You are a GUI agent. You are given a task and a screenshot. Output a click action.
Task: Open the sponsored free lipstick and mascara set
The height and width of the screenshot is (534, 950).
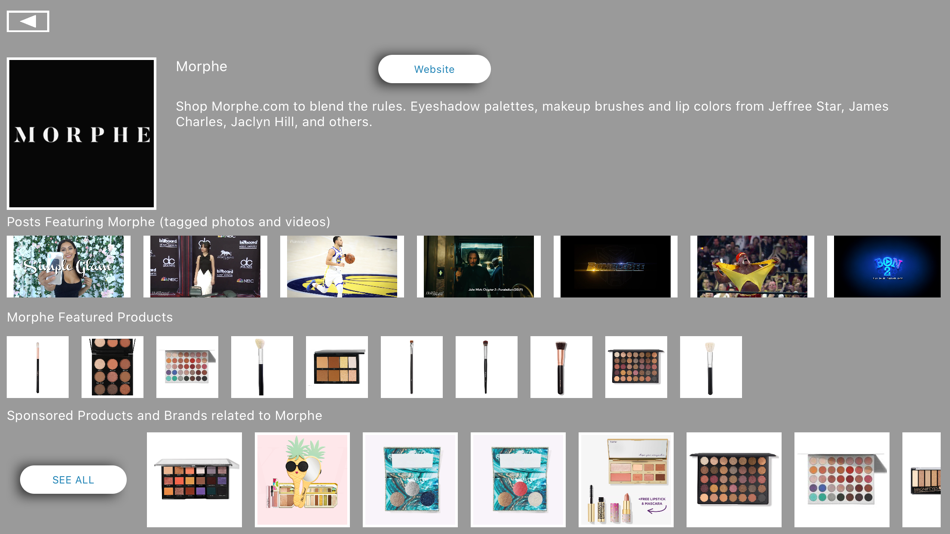click(x=626, y=479)
